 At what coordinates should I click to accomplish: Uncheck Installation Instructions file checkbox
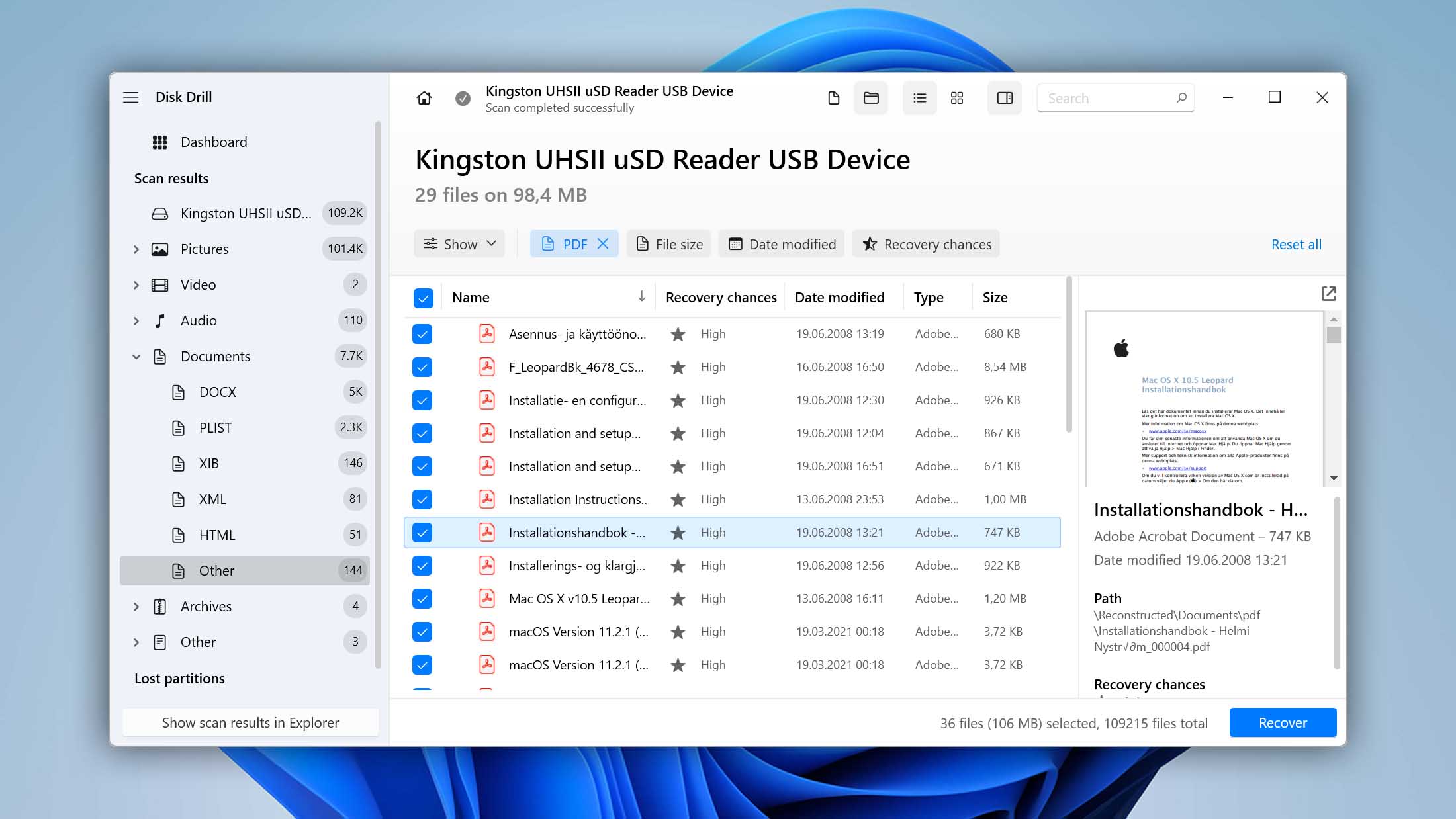tap(422, 499)
